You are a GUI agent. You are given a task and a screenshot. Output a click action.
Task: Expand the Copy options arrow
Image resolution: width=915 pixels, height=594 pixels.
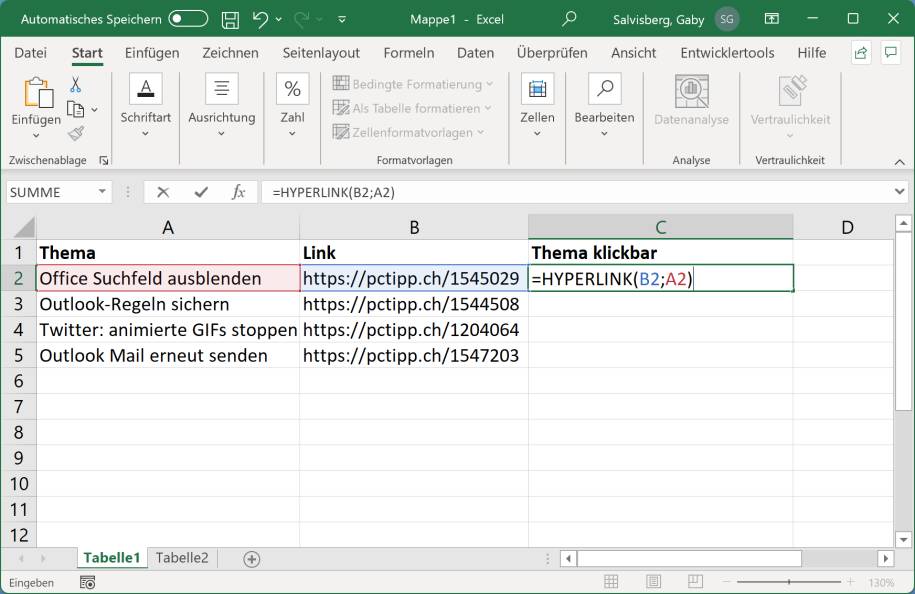tap(95, 109)
